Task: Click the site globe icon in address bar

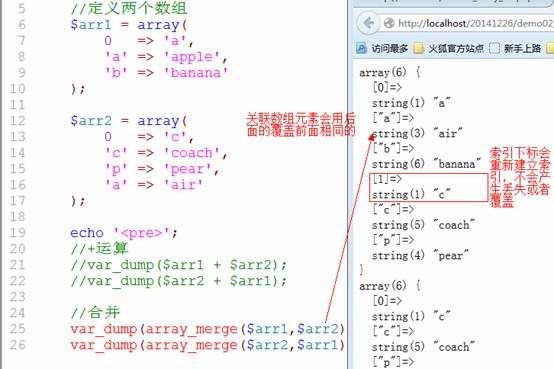Action: (x=389, y=23)
